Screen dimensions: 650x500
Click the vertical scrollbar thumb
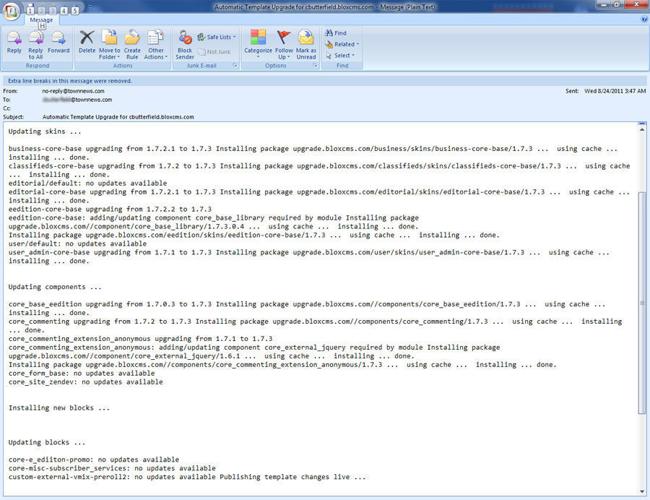click(642, 303)
